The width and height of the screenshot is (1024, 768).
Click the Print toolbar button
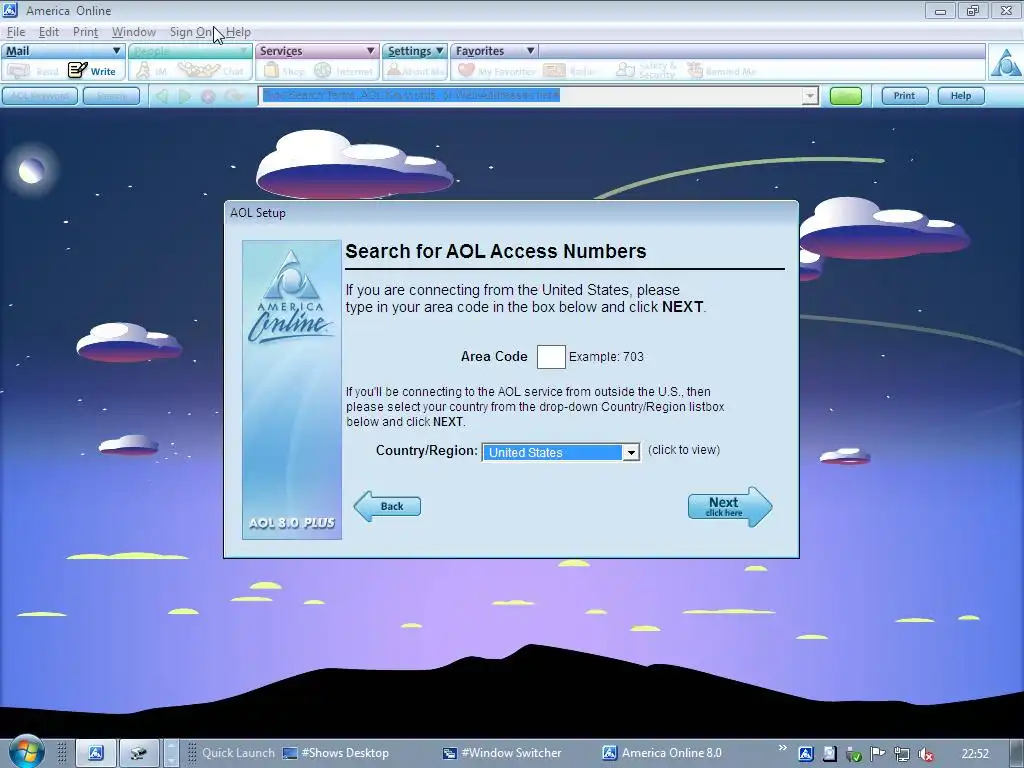(904, 96)
